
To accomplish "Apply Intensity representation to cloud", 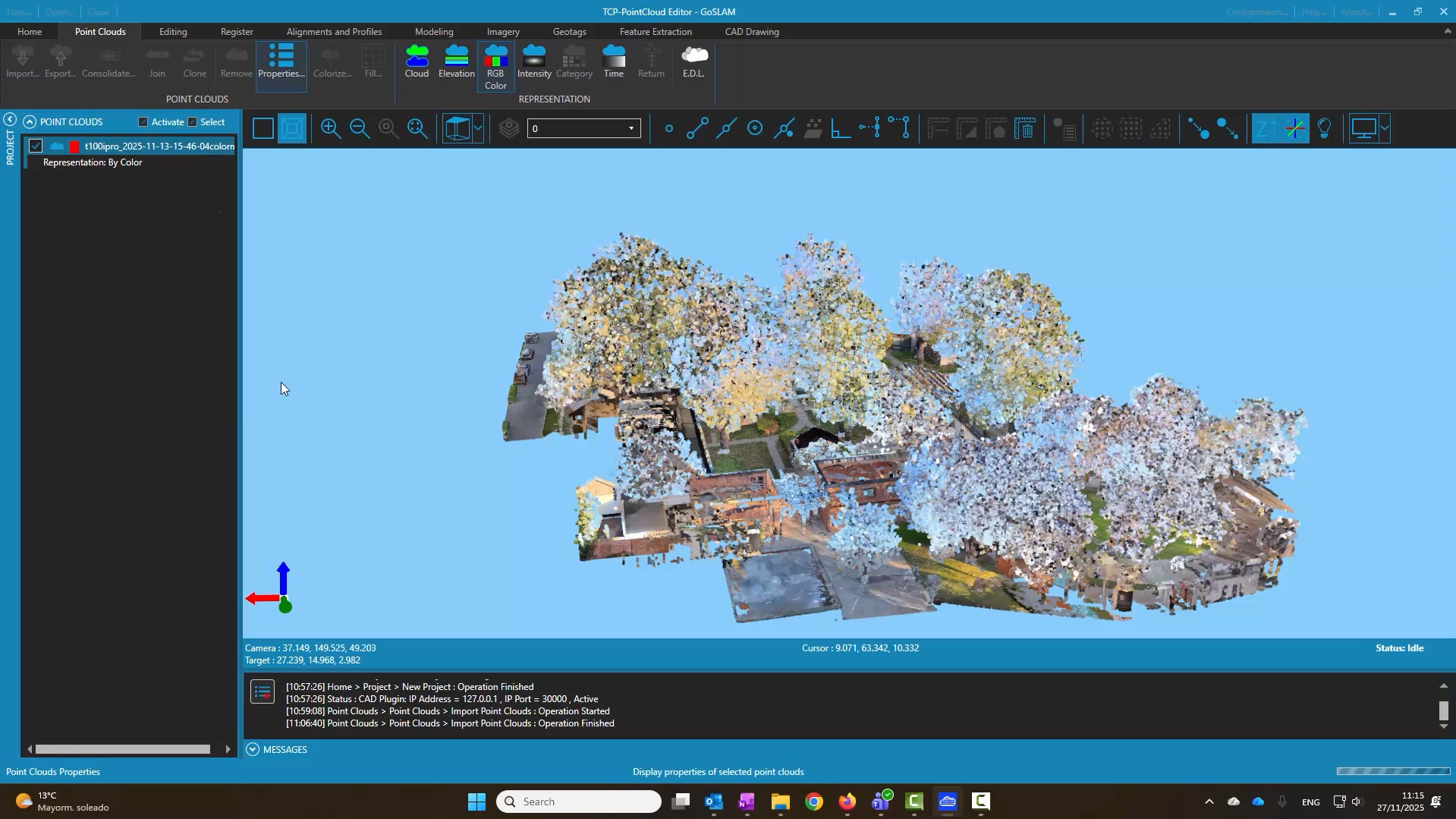I will click(534, 61).
